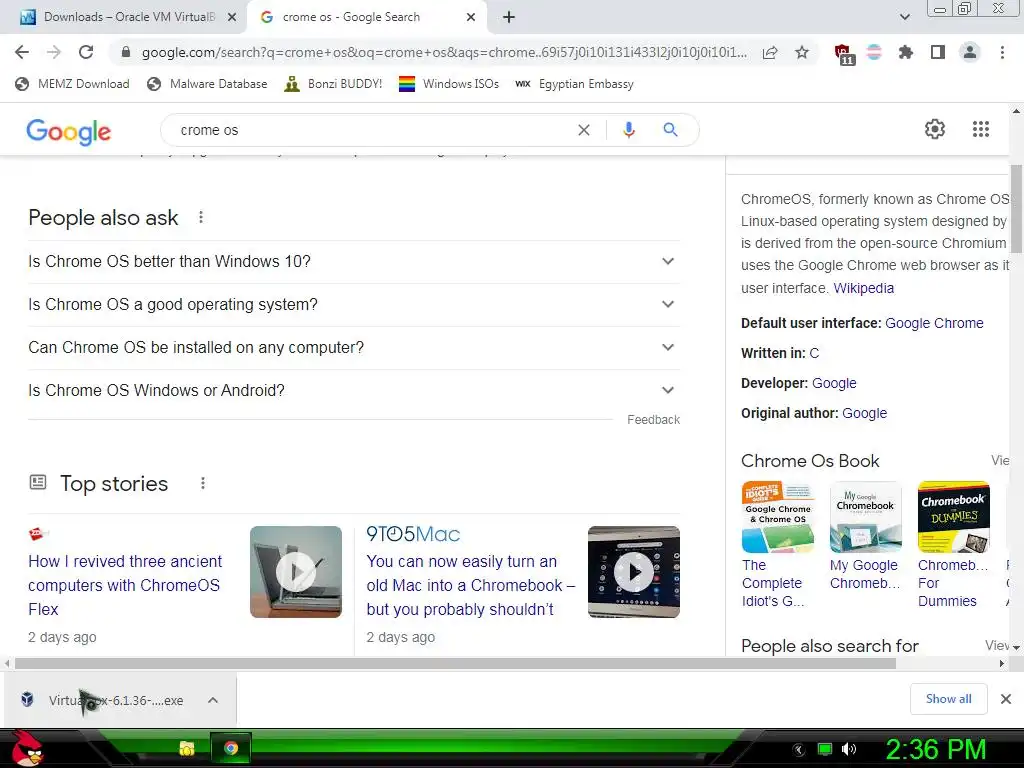Open Chrome three-dot menu
The width and height of the screenshot is (1024, 768).
[x=1002, y=52]
